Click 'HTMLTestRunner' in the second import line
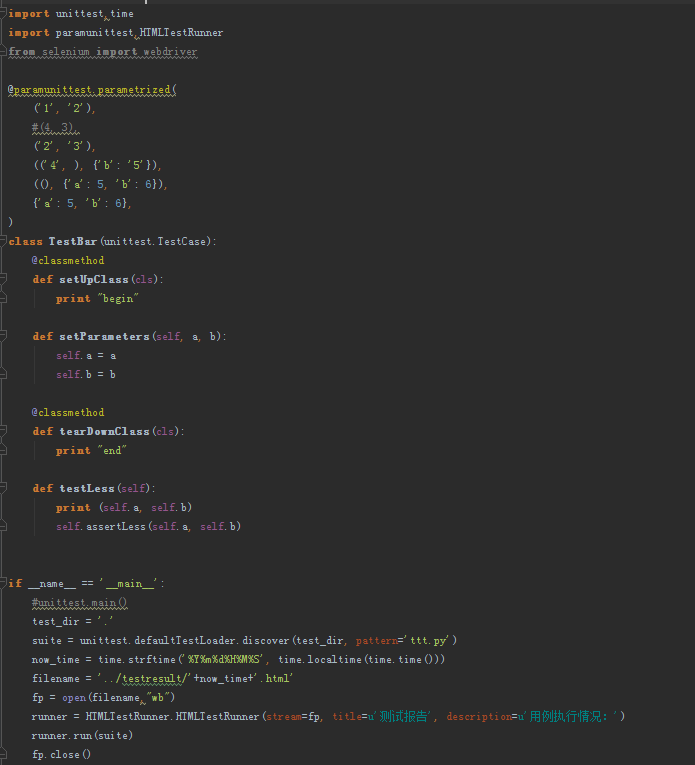 click(x=181, y=33)
